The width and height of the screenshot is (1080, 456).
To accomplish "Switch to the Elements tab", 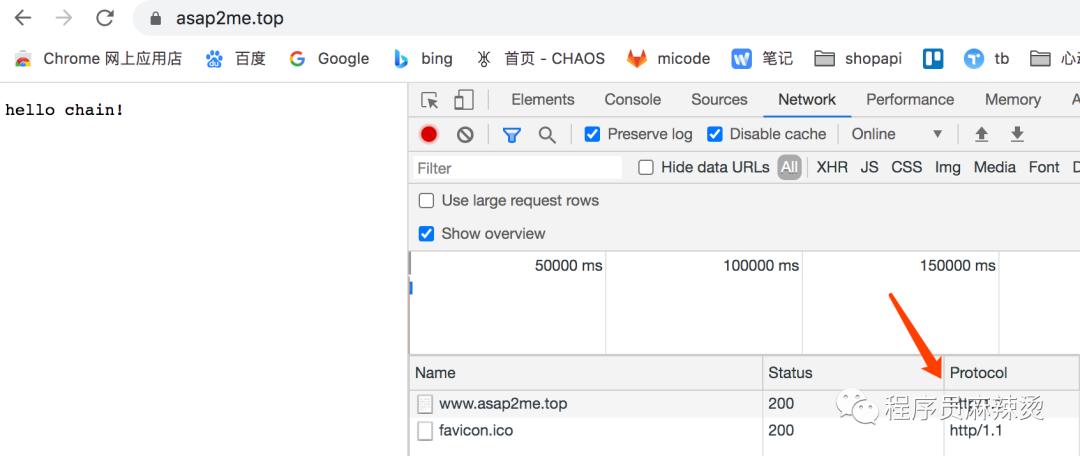I will click(x=543, y=100).
